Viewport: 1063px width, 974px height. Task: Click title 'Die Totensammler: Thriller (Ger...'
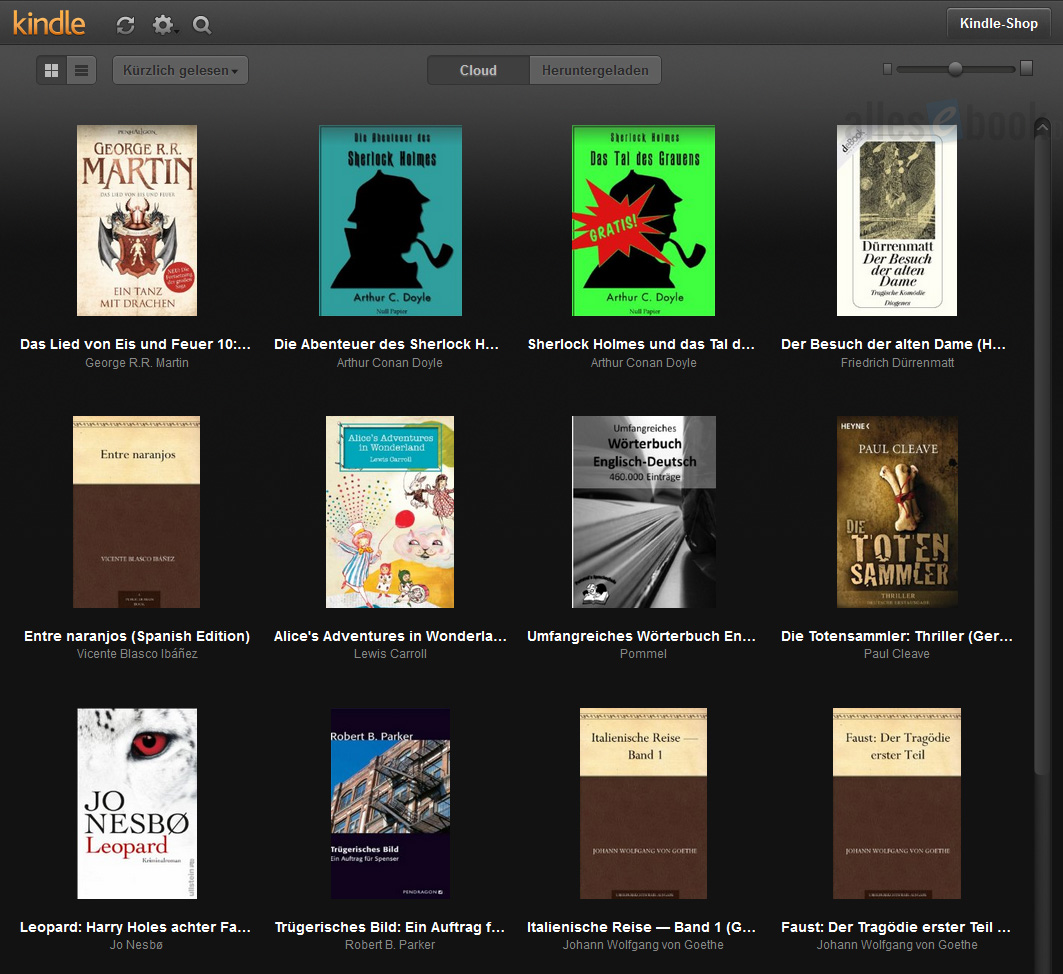coord(897,636)
